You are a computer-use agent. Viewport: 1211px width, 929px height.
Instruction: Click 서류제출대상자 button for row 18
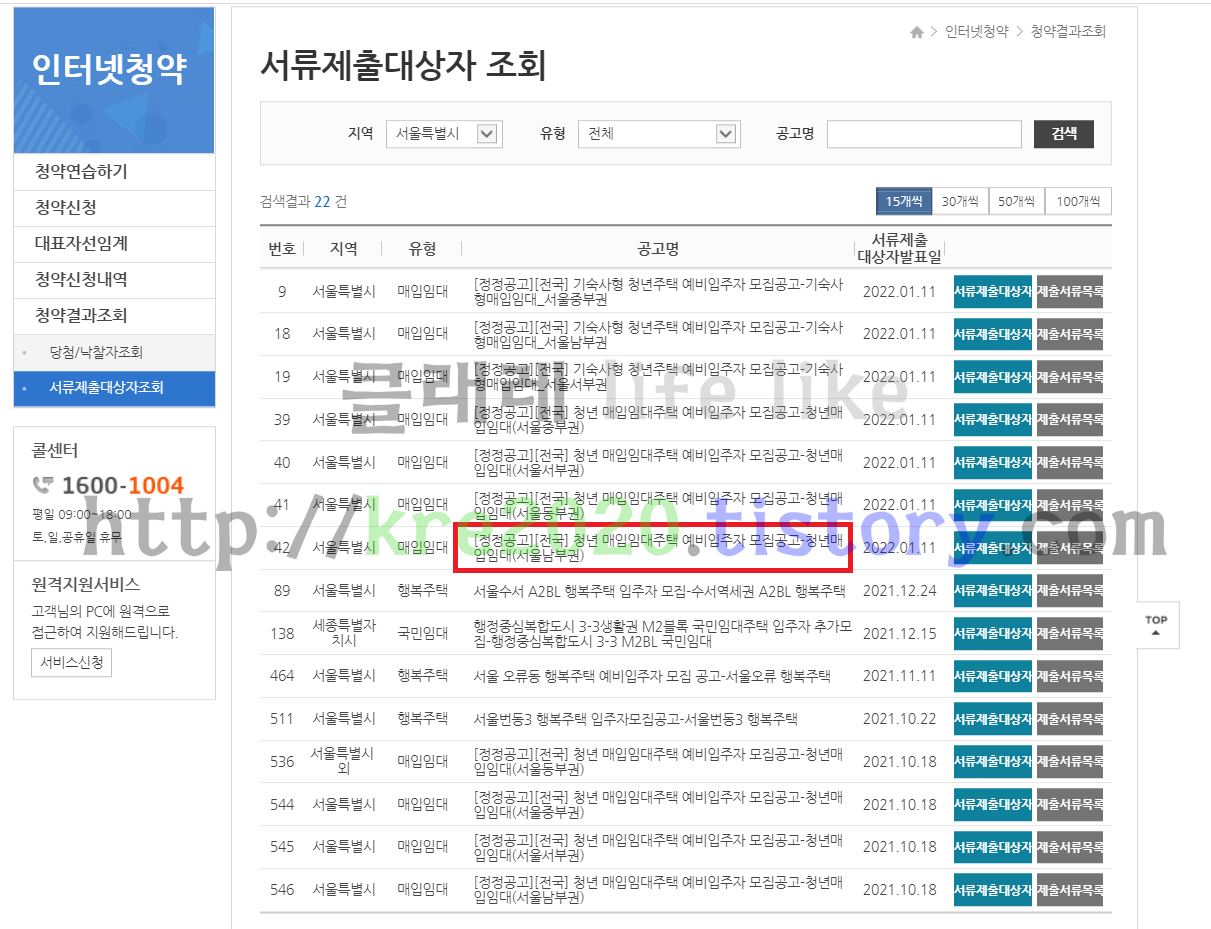point(993,334)
